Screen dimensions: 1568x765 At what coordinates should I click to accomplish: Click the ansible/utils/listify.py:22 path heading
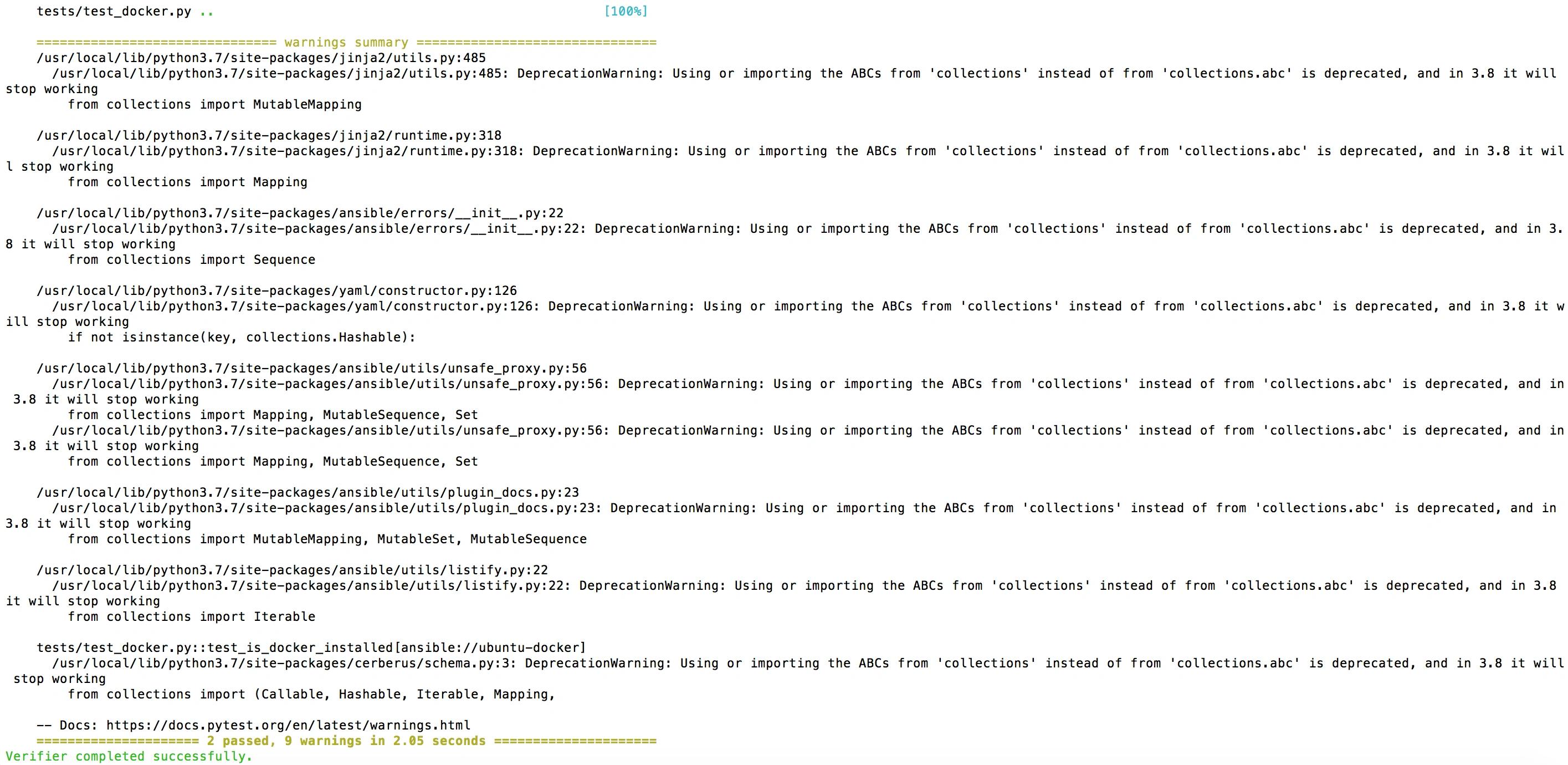click(x=292, y=570)
